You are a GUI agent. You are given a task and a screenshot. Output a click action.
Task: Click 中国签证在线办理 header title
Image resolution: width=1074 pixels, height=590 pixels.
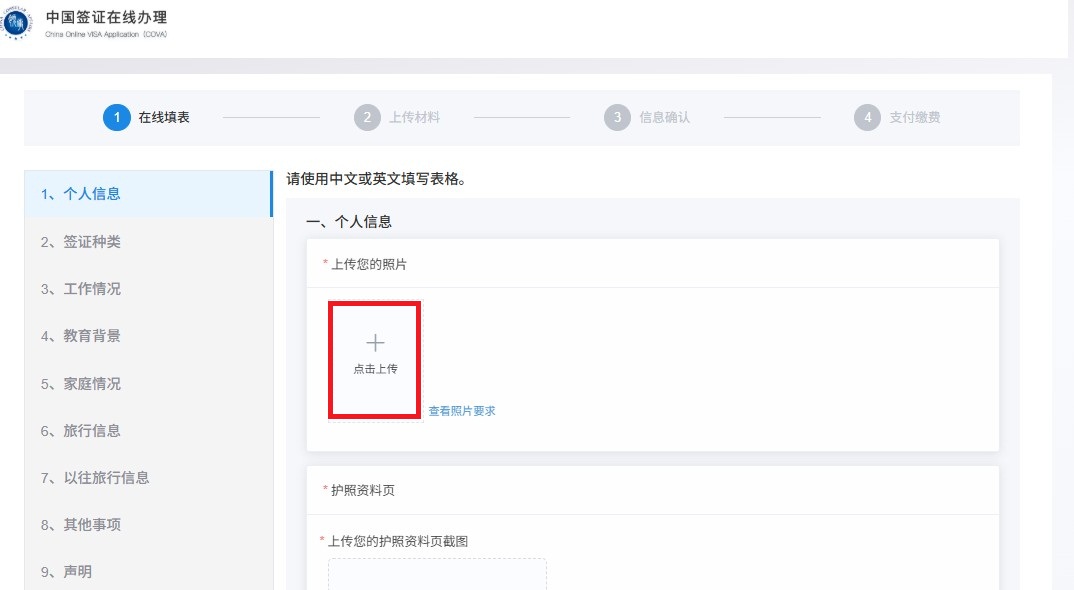107,17
